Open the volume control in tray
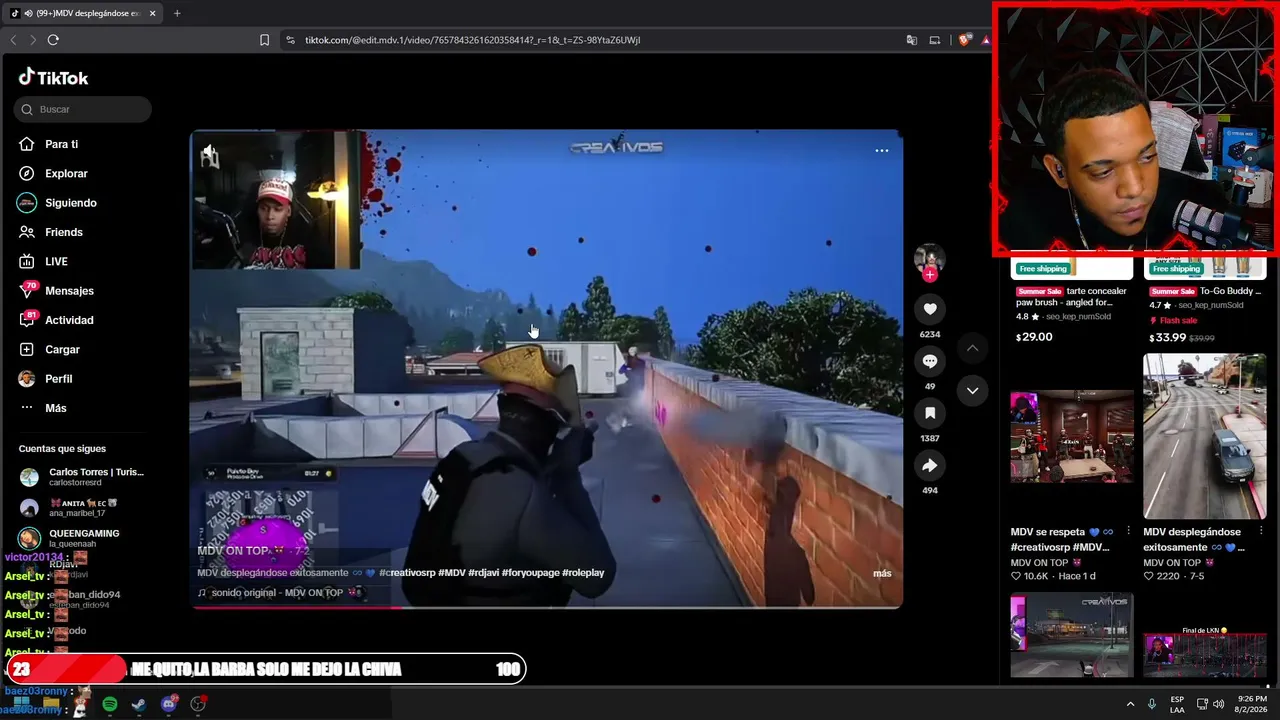 [x=1218, y=704]
